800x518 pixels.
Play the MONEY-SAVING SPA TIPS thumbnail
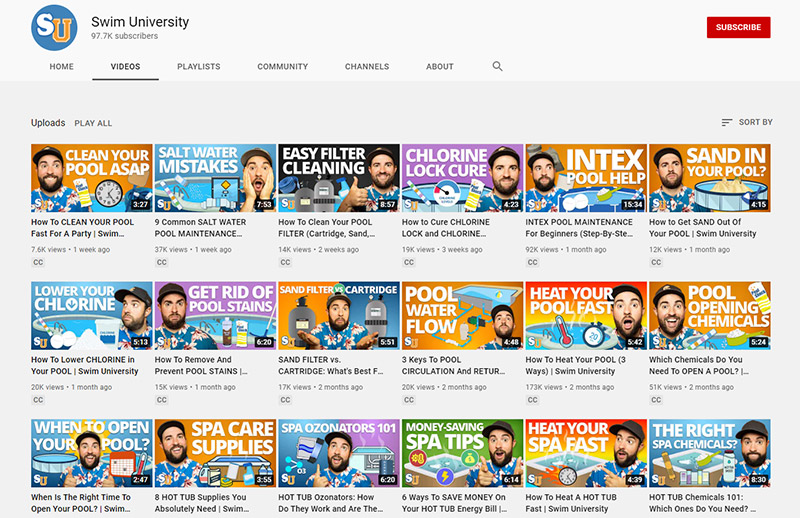tap(463, 454)
